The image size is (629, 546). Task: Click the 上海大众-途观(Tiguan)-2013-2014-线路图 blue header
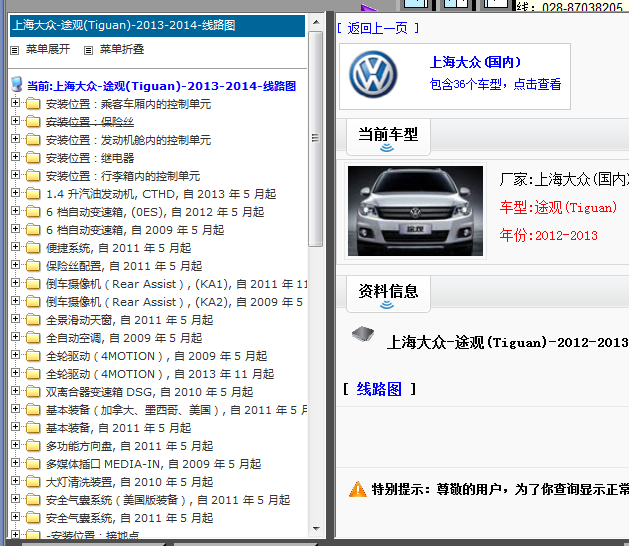click(157, 26)
